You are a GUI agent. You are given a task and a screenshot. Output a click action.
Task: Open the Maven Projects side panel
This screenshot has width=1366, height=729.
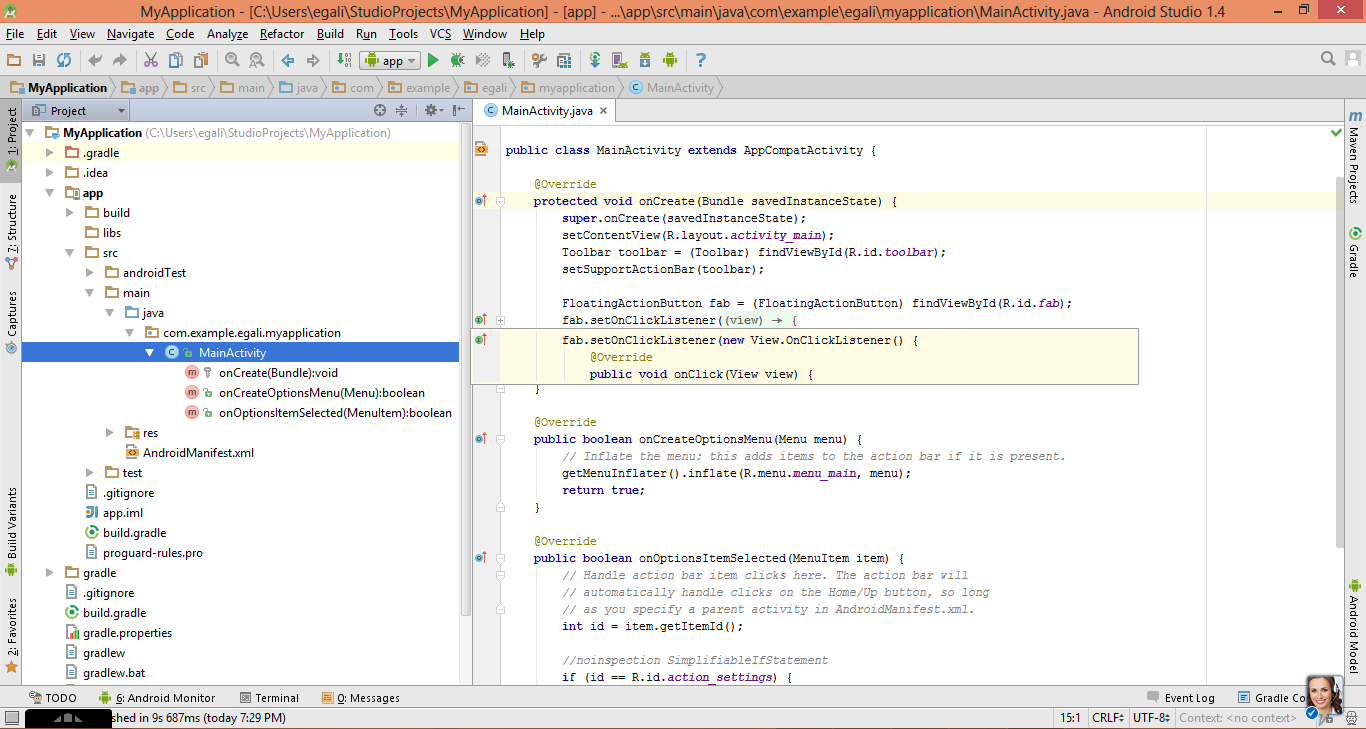pos(1354,155)
